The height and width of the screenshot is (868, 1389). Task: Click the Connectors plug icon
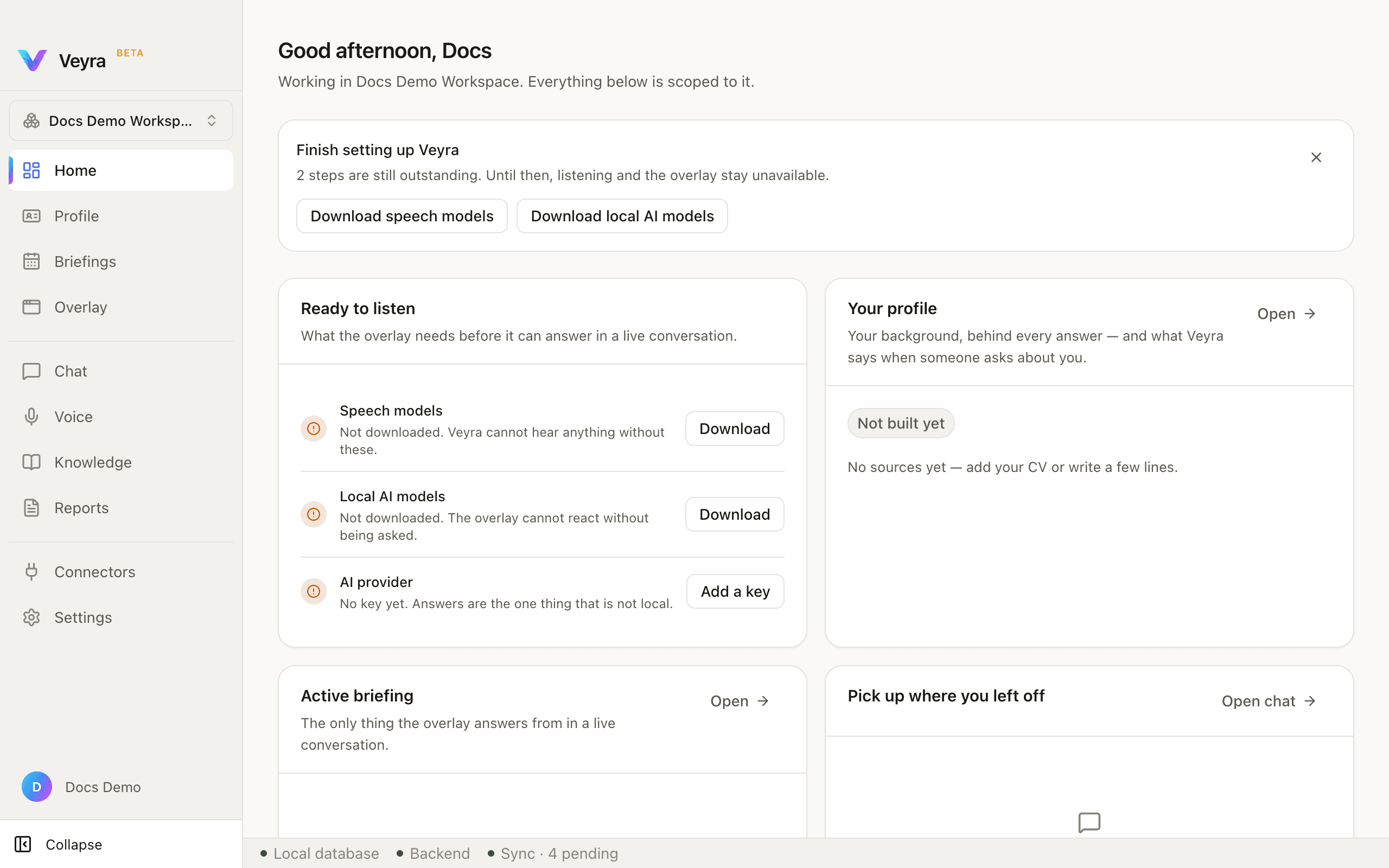click(31, 572)
